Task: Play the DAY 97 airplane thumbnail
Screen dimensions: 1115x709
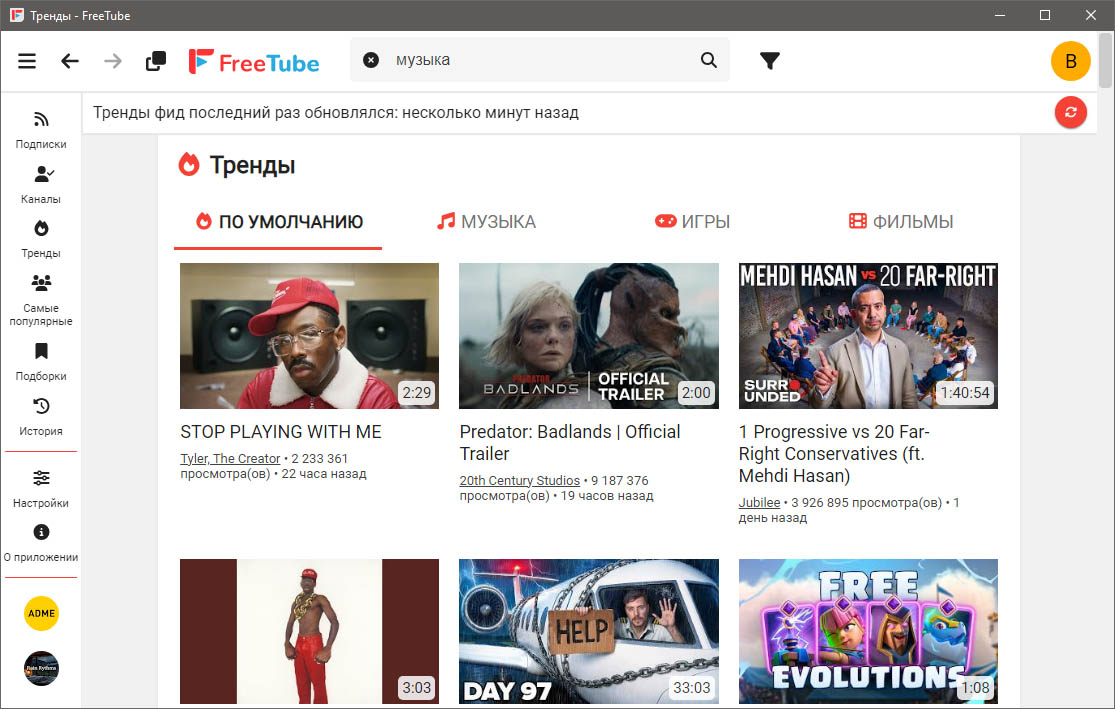Action: 589,631
